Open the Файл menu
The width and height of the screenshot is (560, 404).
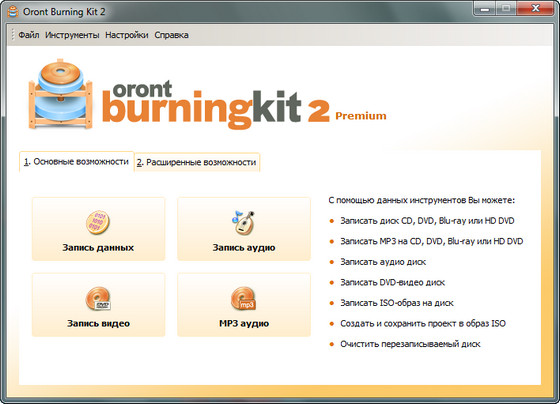coord(29,35)
